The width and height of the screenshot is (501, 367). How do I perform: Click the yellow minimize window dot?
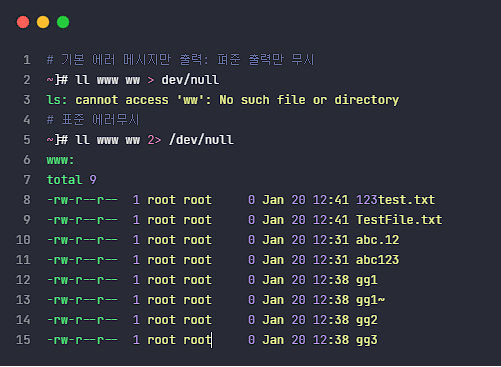(x=43, y=22)
